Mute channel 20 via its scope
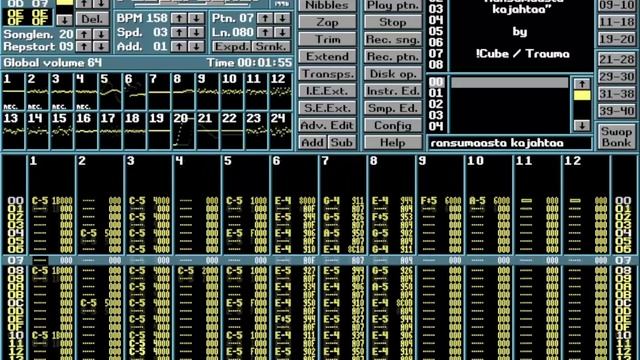Viewport: 640px width, 360px height. point(183,131)
